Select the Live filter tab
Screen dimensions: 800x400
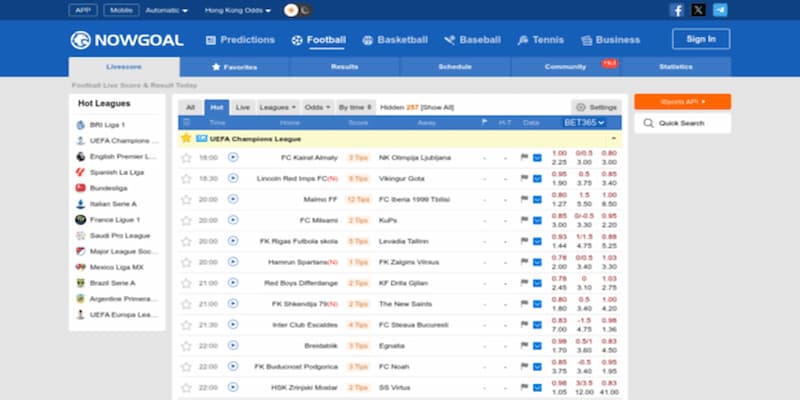pyautogui.click(x=243, y=107)
